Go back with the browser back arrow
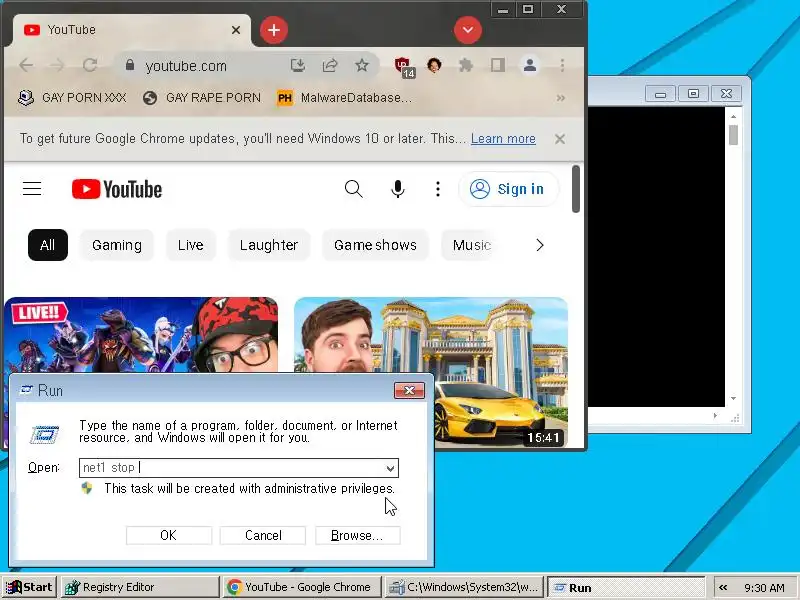This screenshot has width=800, height=600. click(26, 65)
